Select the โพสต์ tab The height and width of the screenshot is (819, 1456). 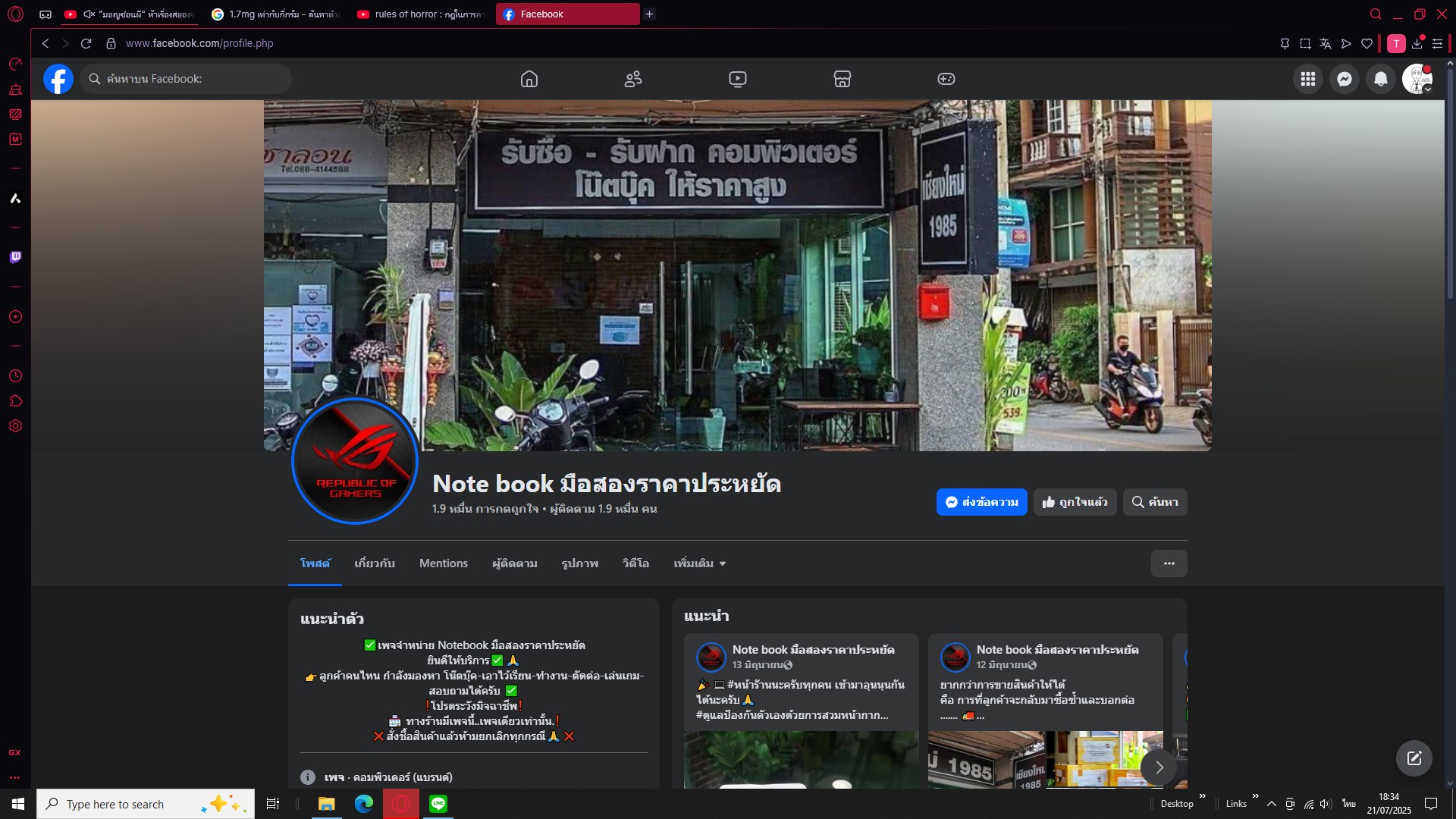(315, 563)
